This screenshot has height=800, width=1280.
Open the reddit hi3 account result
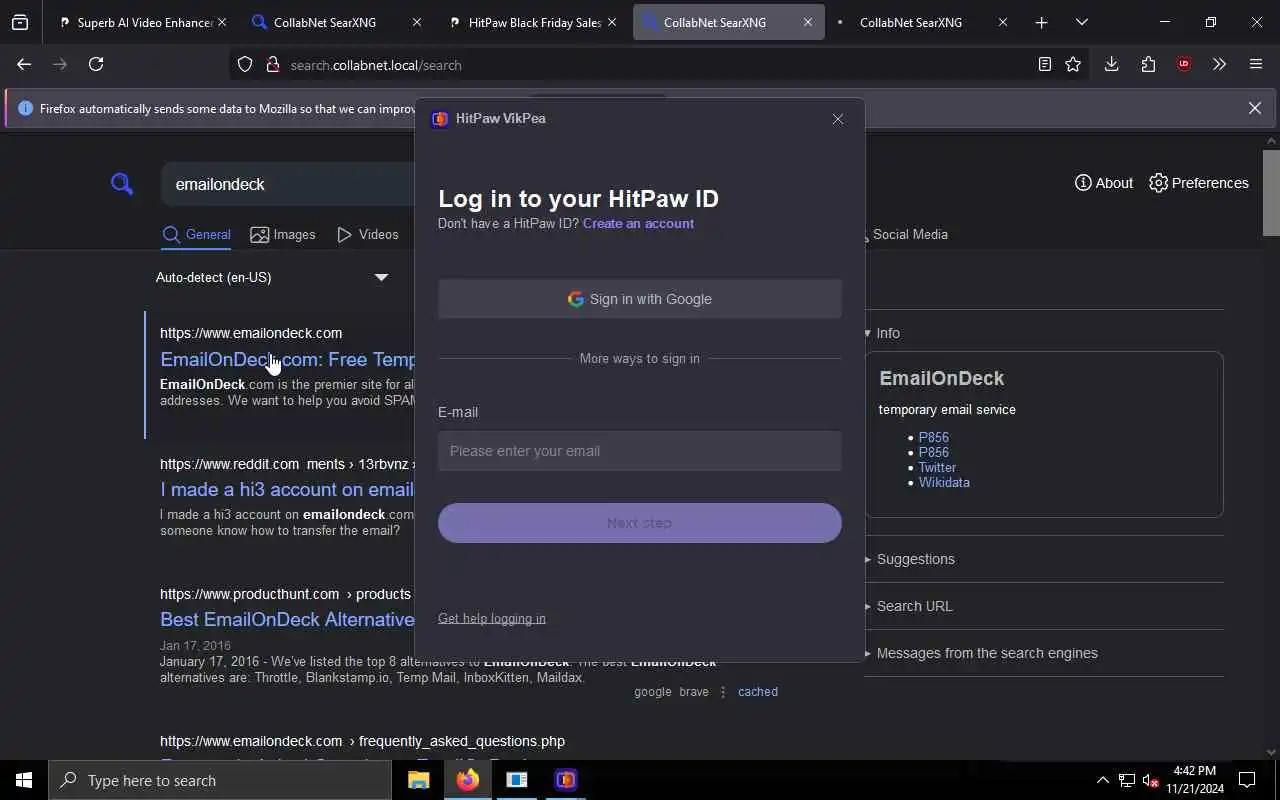pos(287,489)
